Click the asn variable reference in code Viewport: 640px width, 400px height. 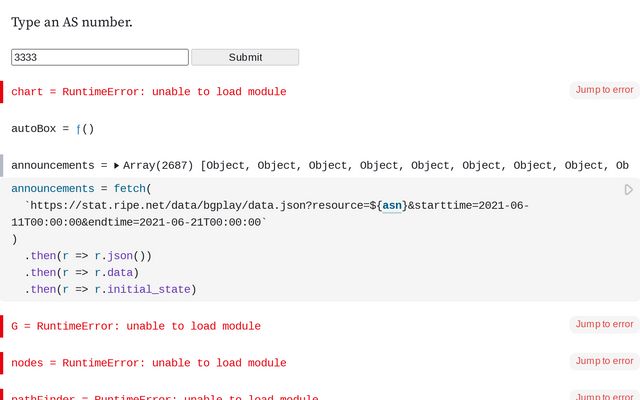click(x=392, y=205)
